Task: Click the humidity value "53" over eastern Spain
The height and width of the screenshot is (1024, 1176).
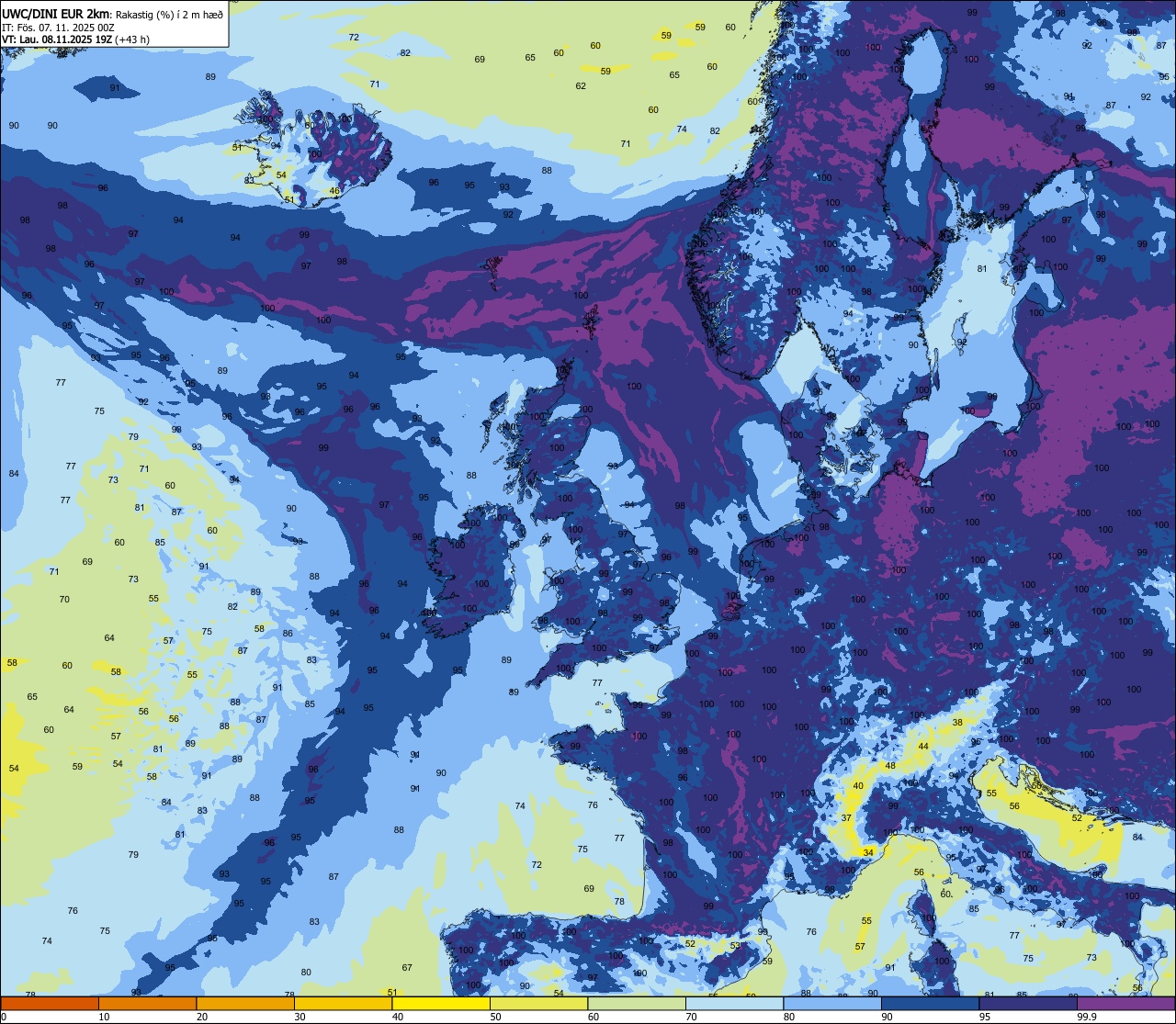Action: (735, 945)
